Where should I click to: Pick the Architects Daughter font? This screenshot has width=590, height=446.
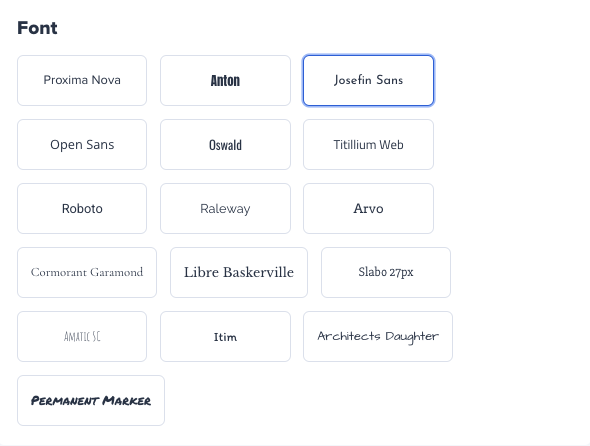click(378, 336)
